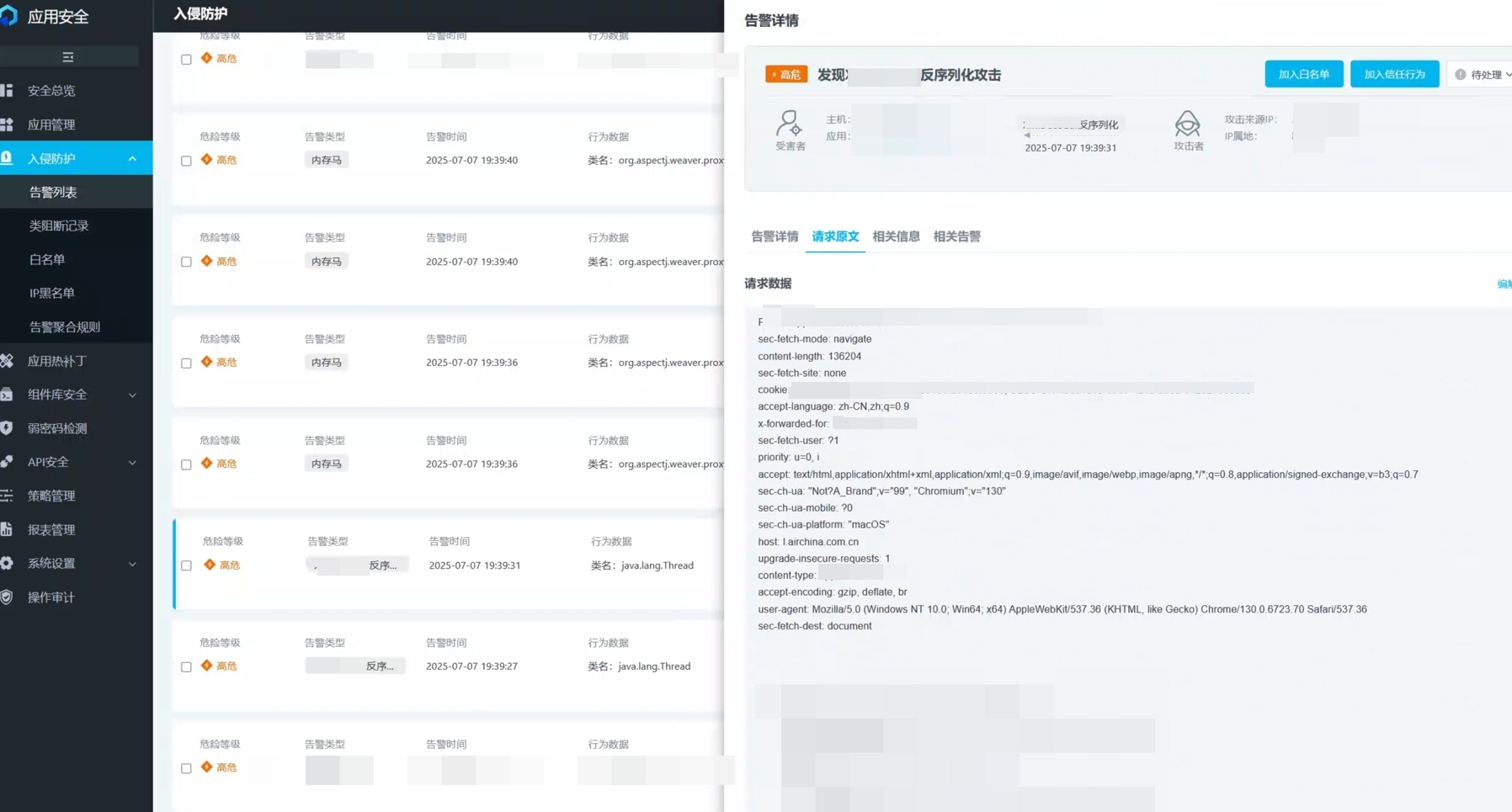Screen dimensions: 1512x812
Task: Switch to the 告警详情 tab
Action: 775,236
